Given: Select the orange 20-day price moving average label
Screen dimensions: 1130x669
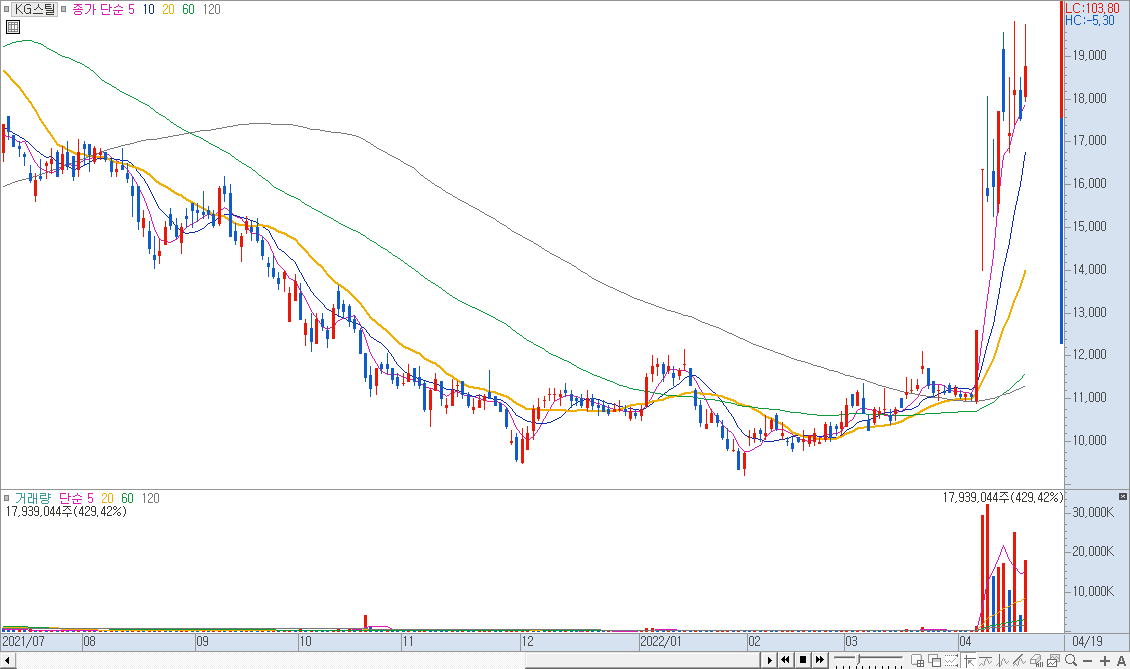Looking at the screenshot, I should (x=168, y=9).
